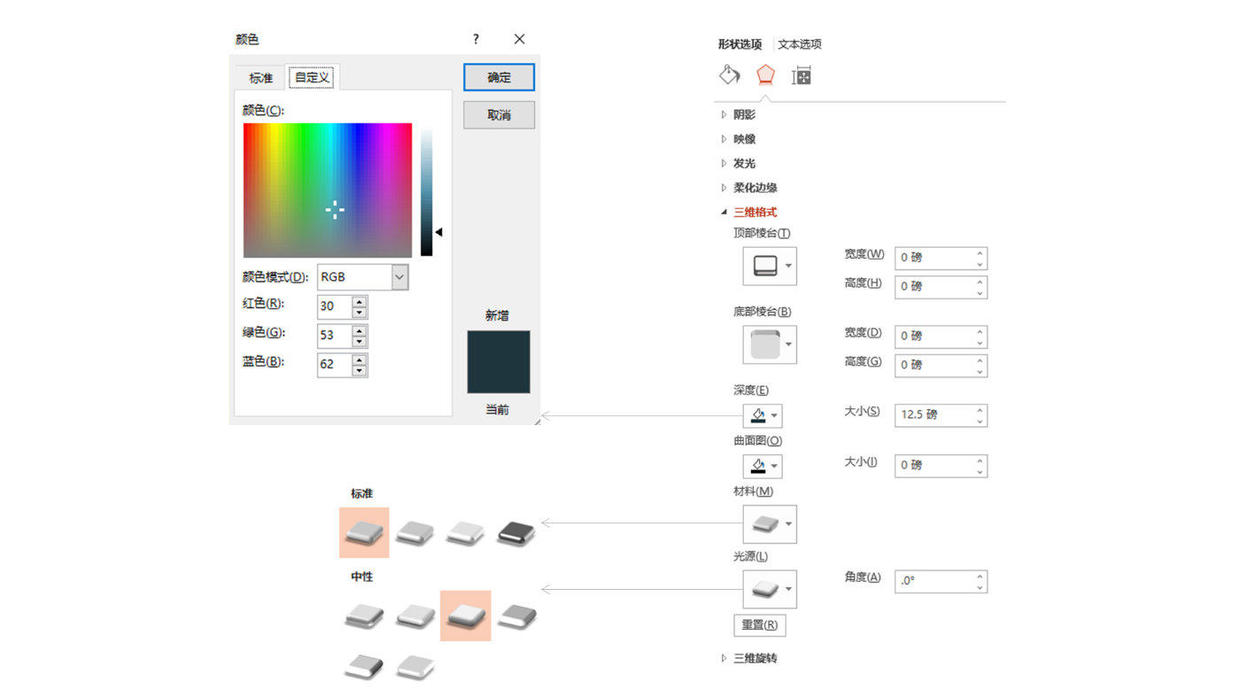Open the 颜色模式 RGB combo box
The width and height of the screenshot is (1240, 697).
click(362, 277)
